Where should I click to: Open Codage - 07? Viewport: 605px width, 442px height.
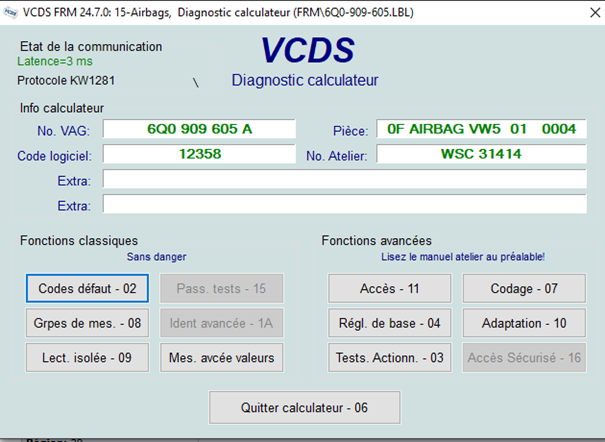pos(524,288)
